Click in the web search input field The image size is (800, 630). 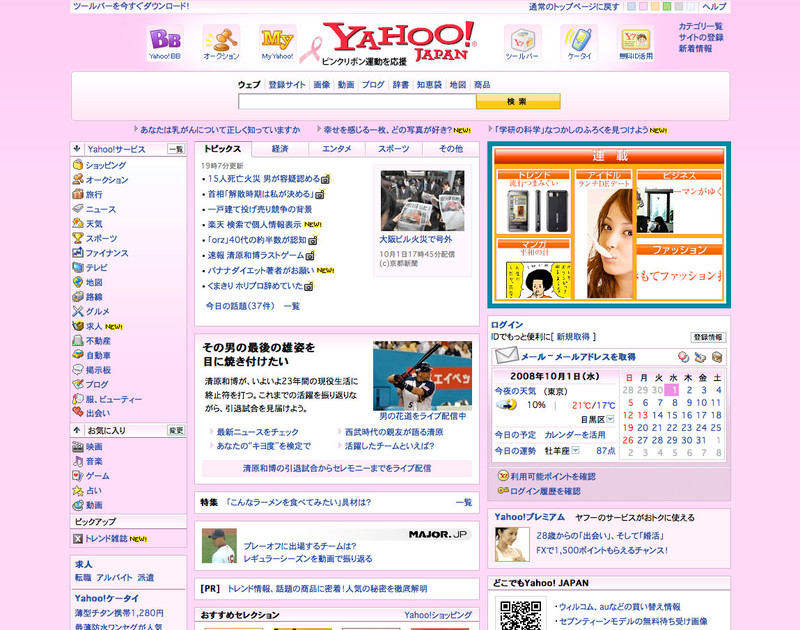[357, 102]
